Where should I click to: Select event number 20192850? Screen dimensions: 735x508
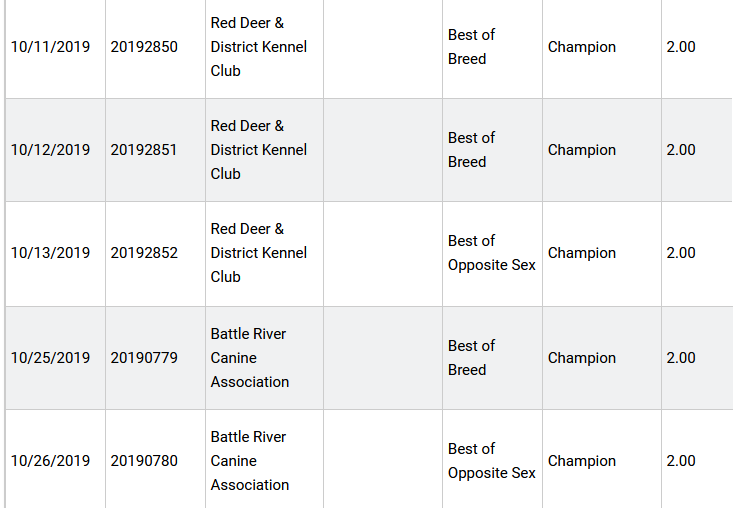[144, 47]
